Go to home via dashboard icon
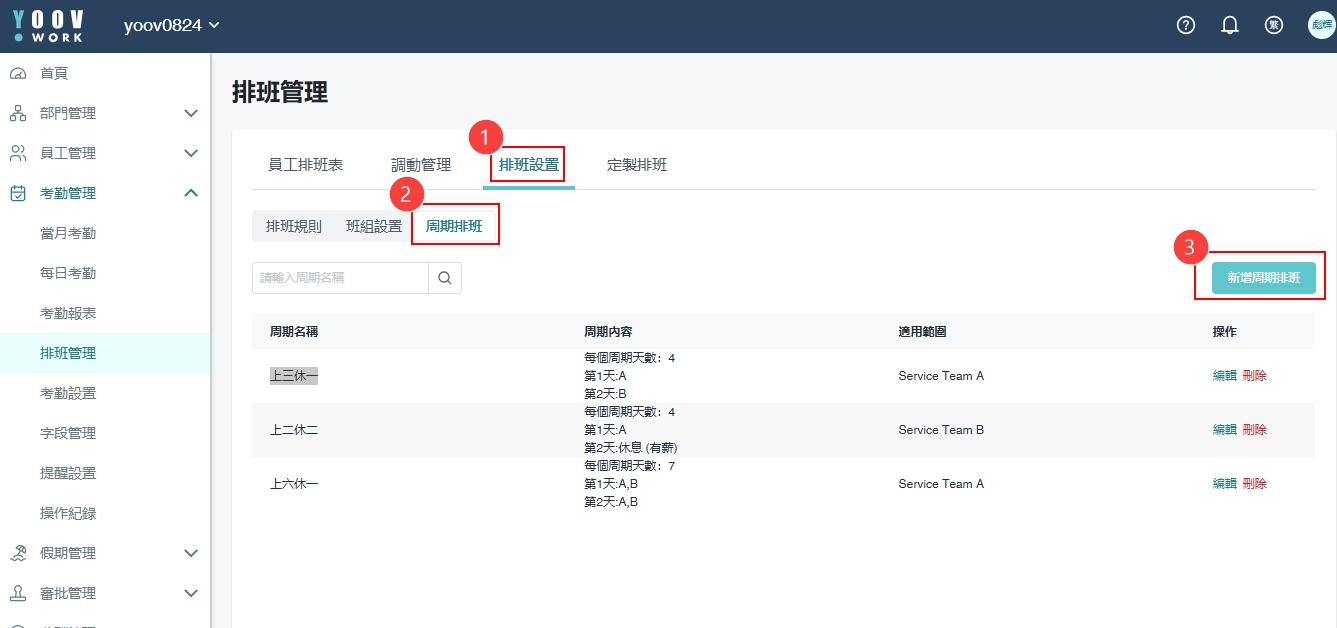 pos(18,74)
